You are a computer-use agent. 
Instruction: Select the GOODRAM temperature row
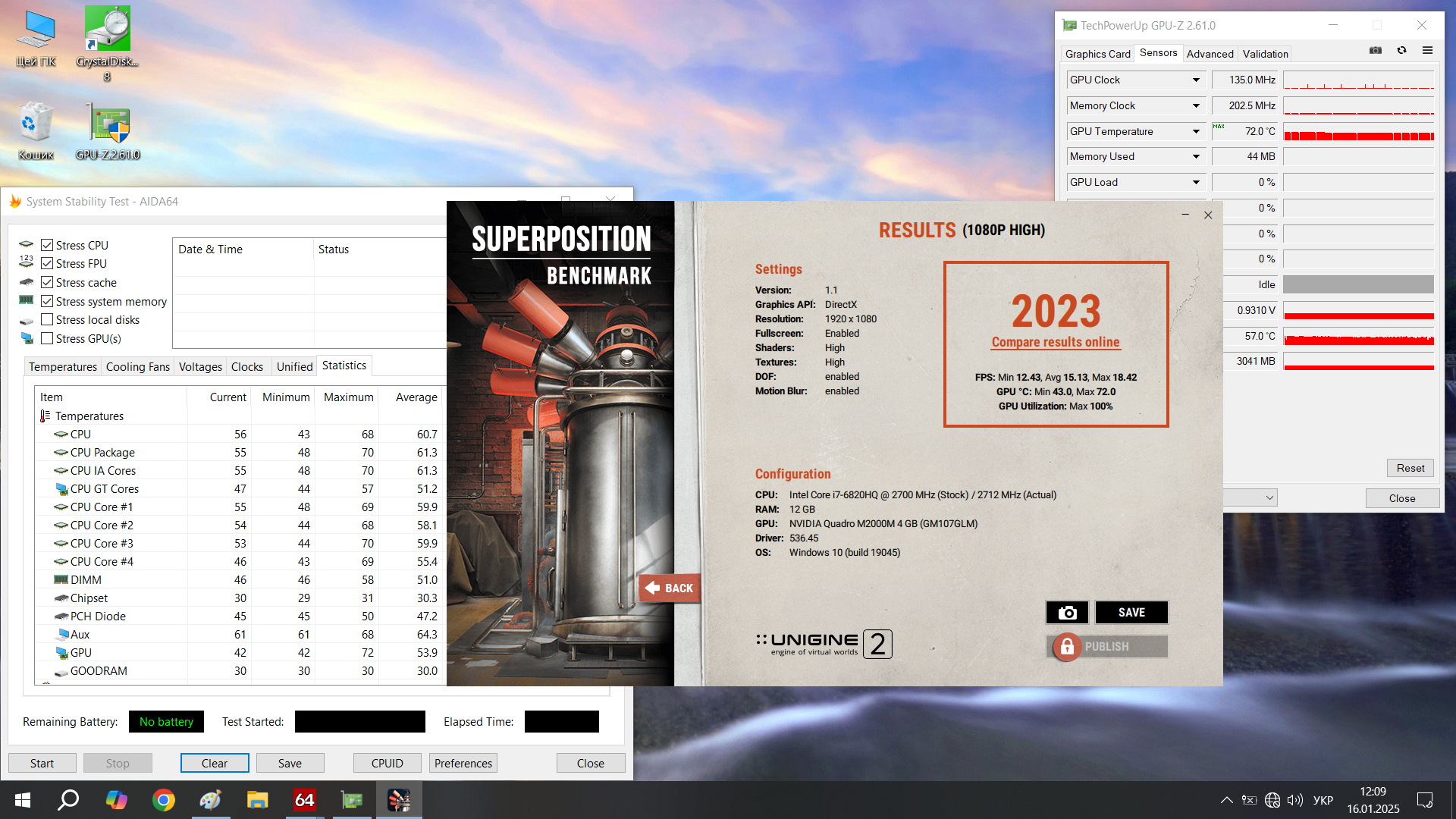tap(240, 670)
